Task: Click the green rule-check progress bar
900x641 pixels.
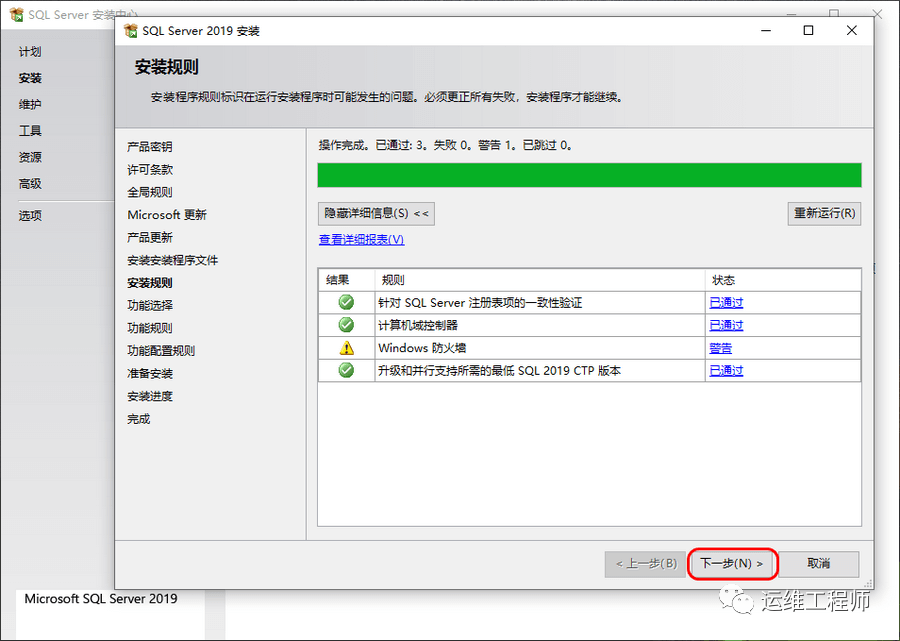Action: tap(589, 175)
